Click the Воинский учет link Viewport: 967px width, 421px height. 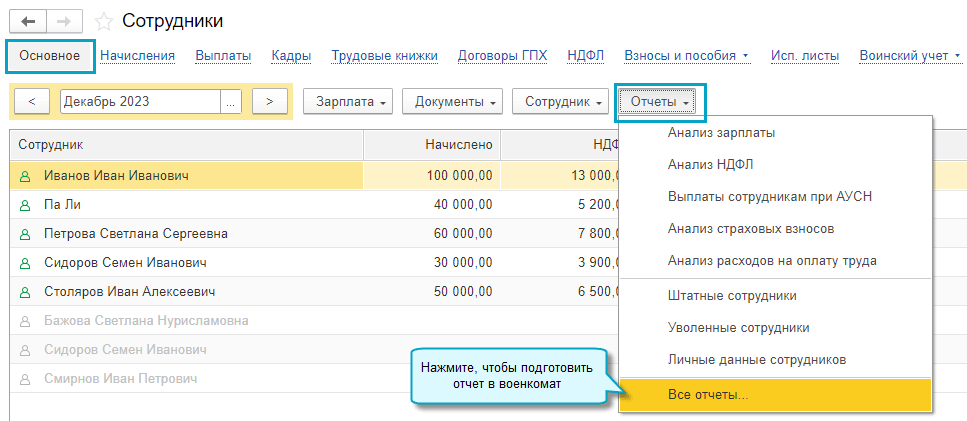(908, 56)
